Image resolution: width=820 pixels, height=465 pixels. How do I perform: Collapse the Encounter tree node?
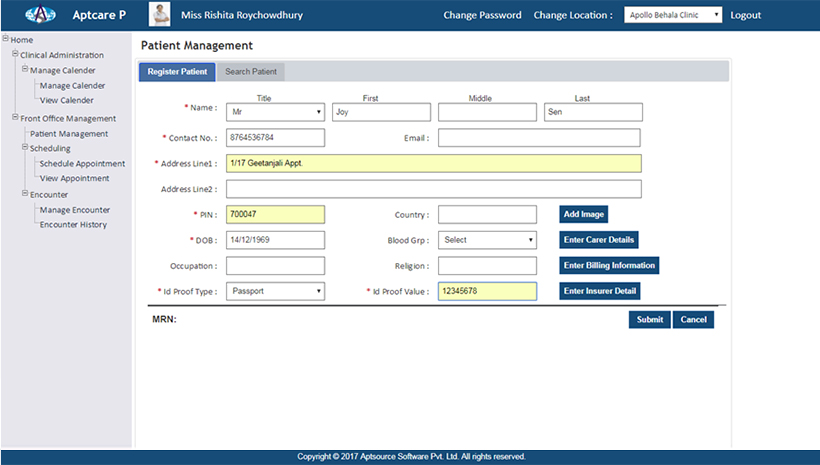25,194
